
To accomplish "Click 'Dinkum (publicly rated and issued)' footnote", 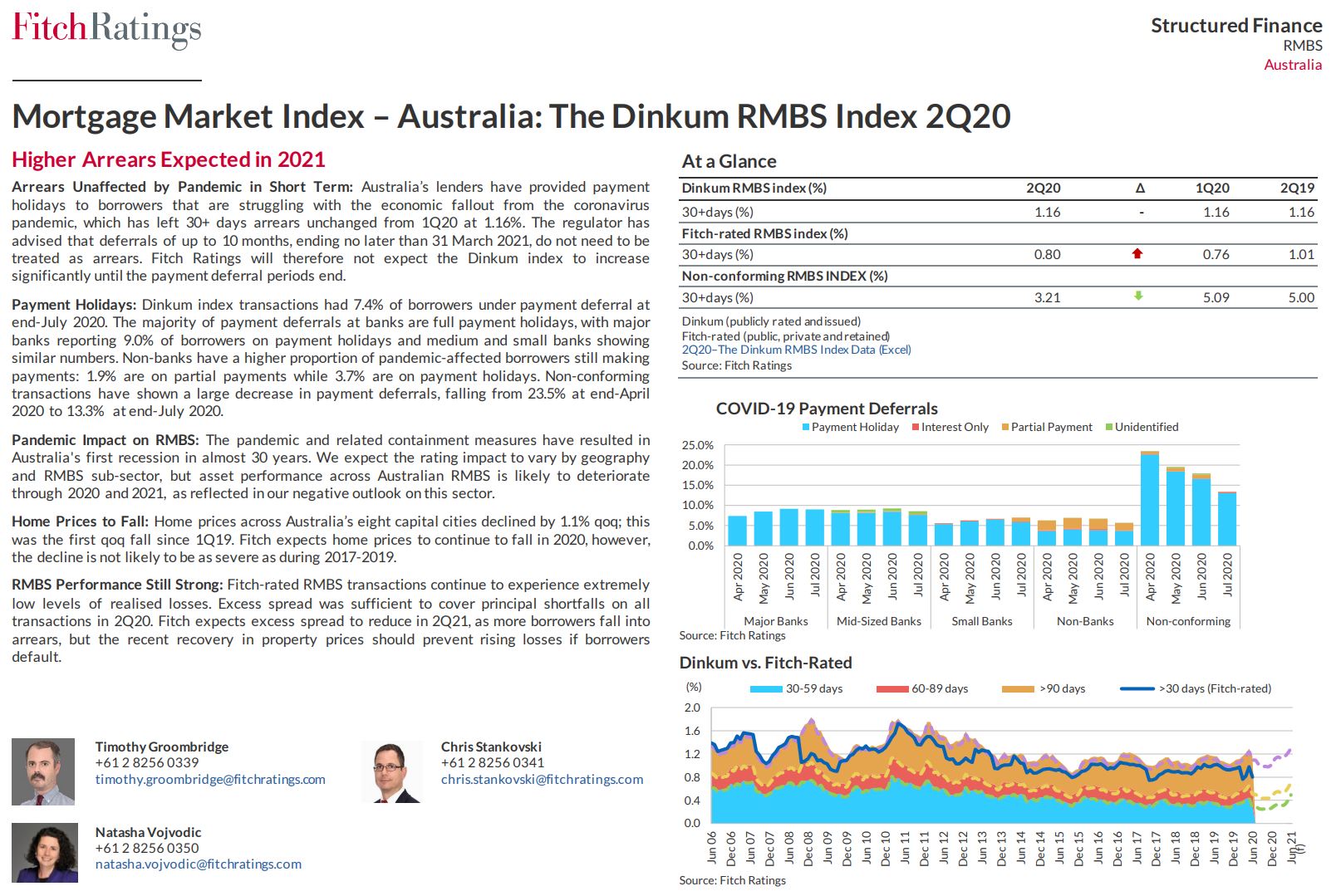I will (x=771, y=321).
